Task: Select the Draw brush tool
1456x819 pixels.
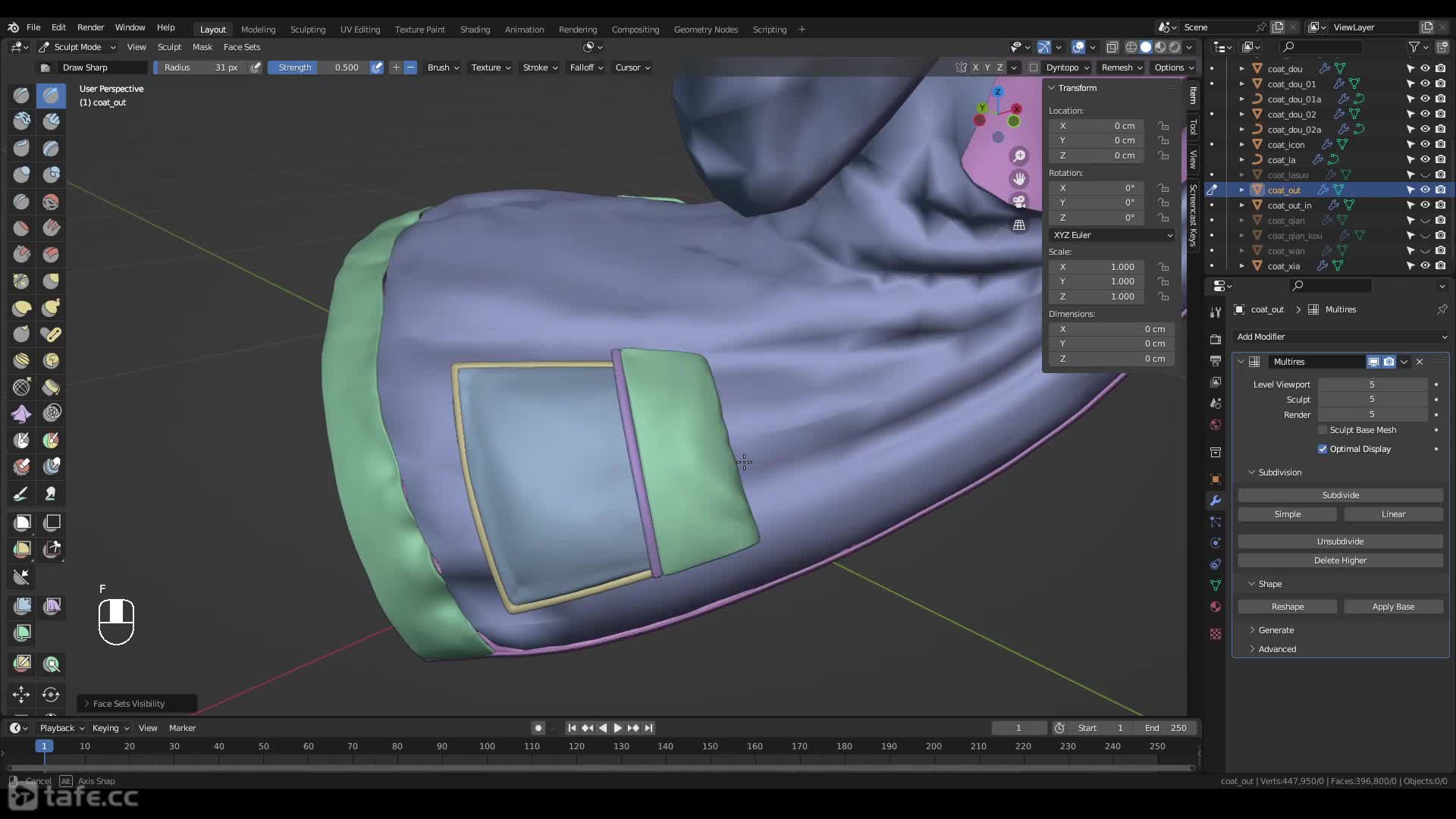Action: [x=21, y=96]
